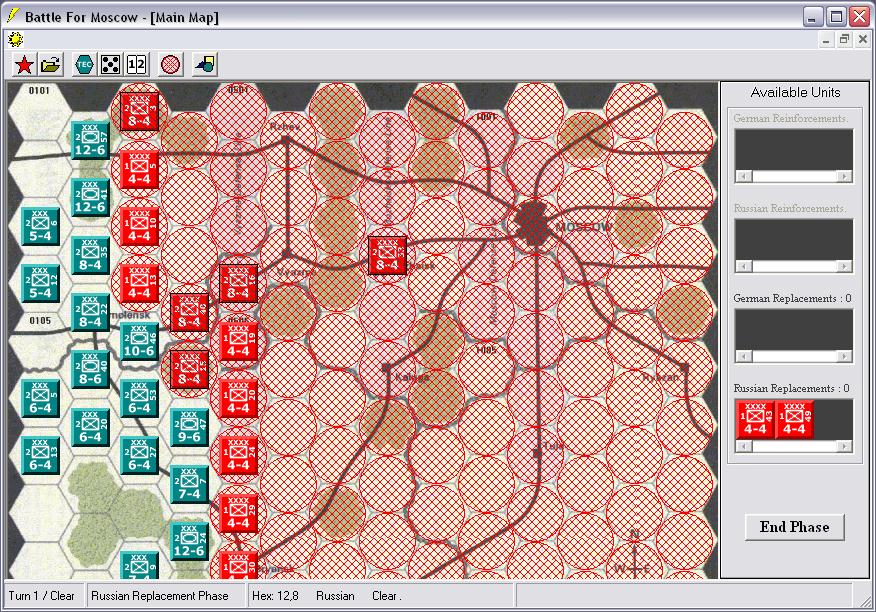Select German 7-4 infantry unit 7

click(189, 485)
